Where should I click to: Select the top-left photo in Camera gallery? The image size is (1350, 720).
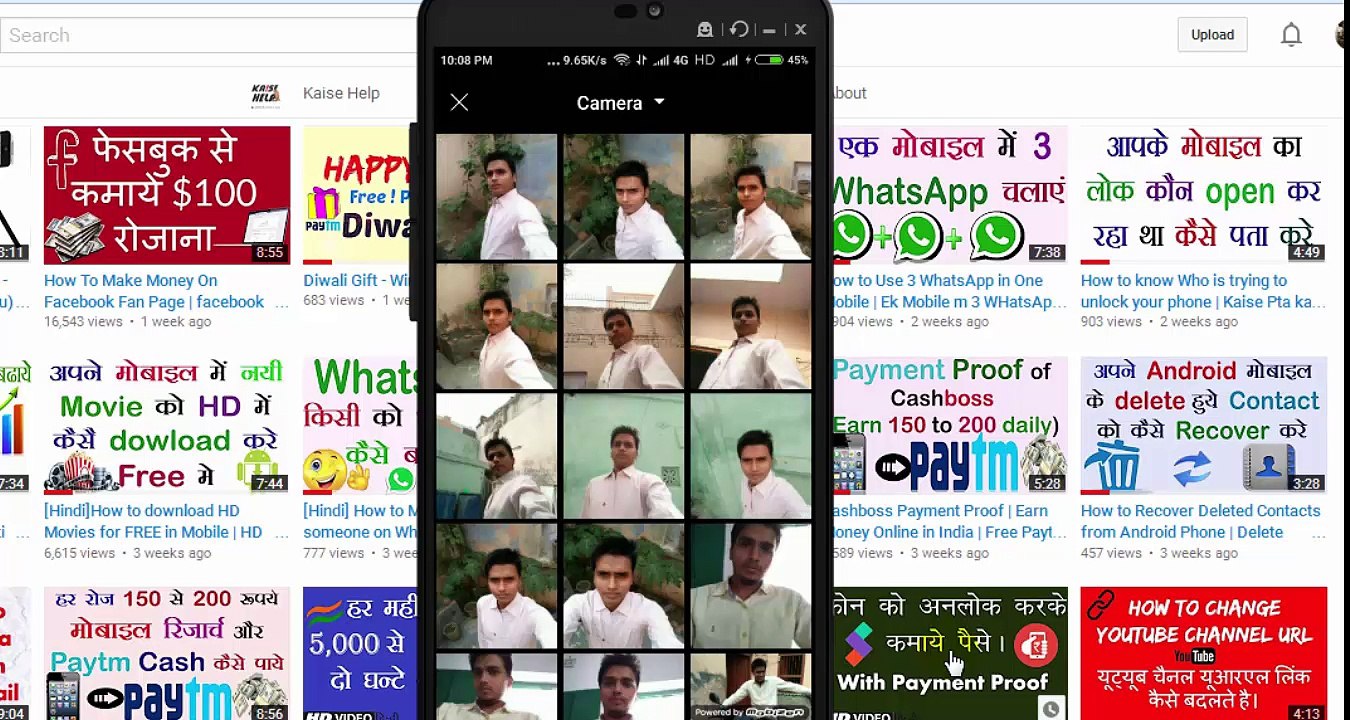(496, 196)
